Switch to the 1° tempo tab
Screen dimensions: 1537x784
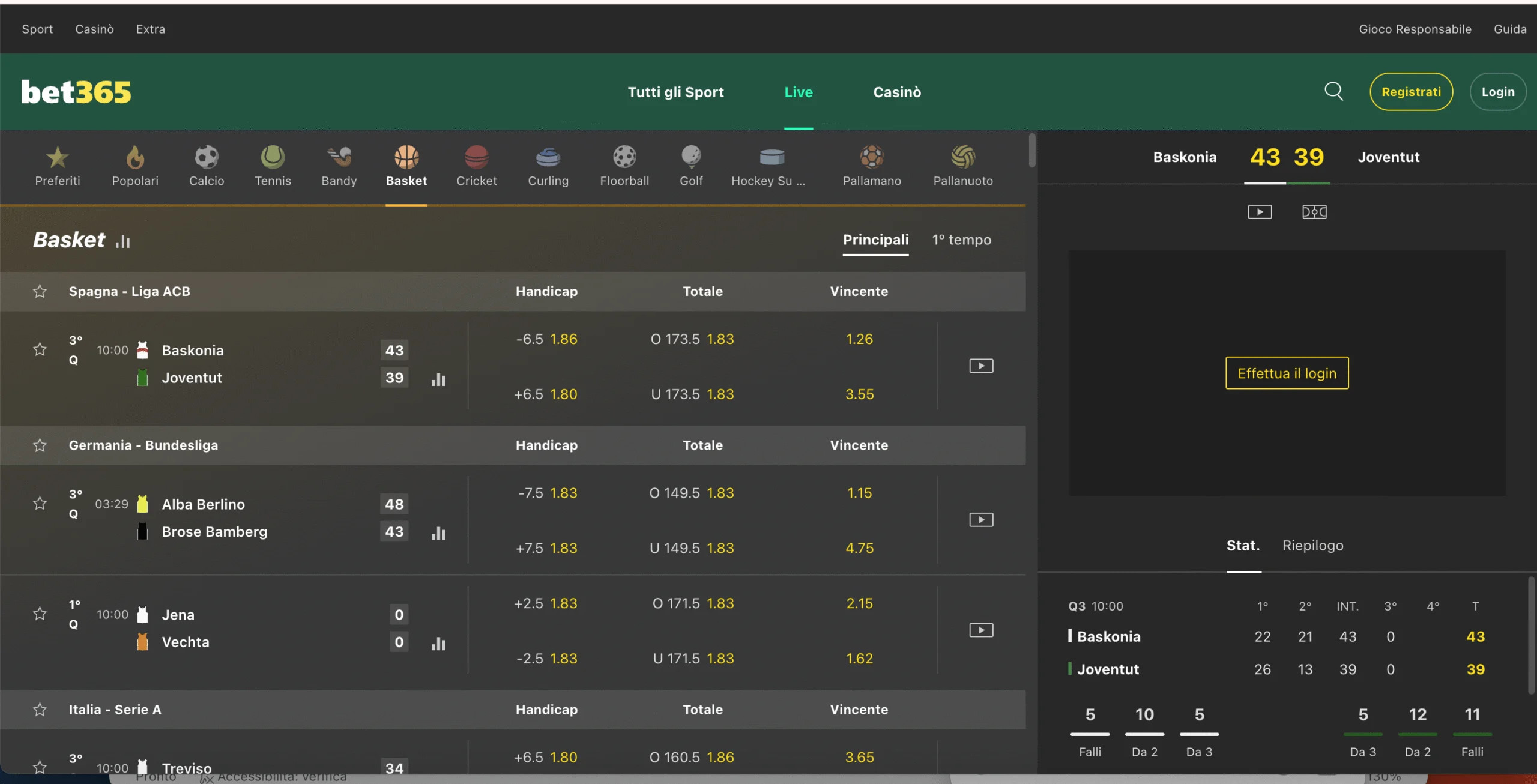pos(961,240)
